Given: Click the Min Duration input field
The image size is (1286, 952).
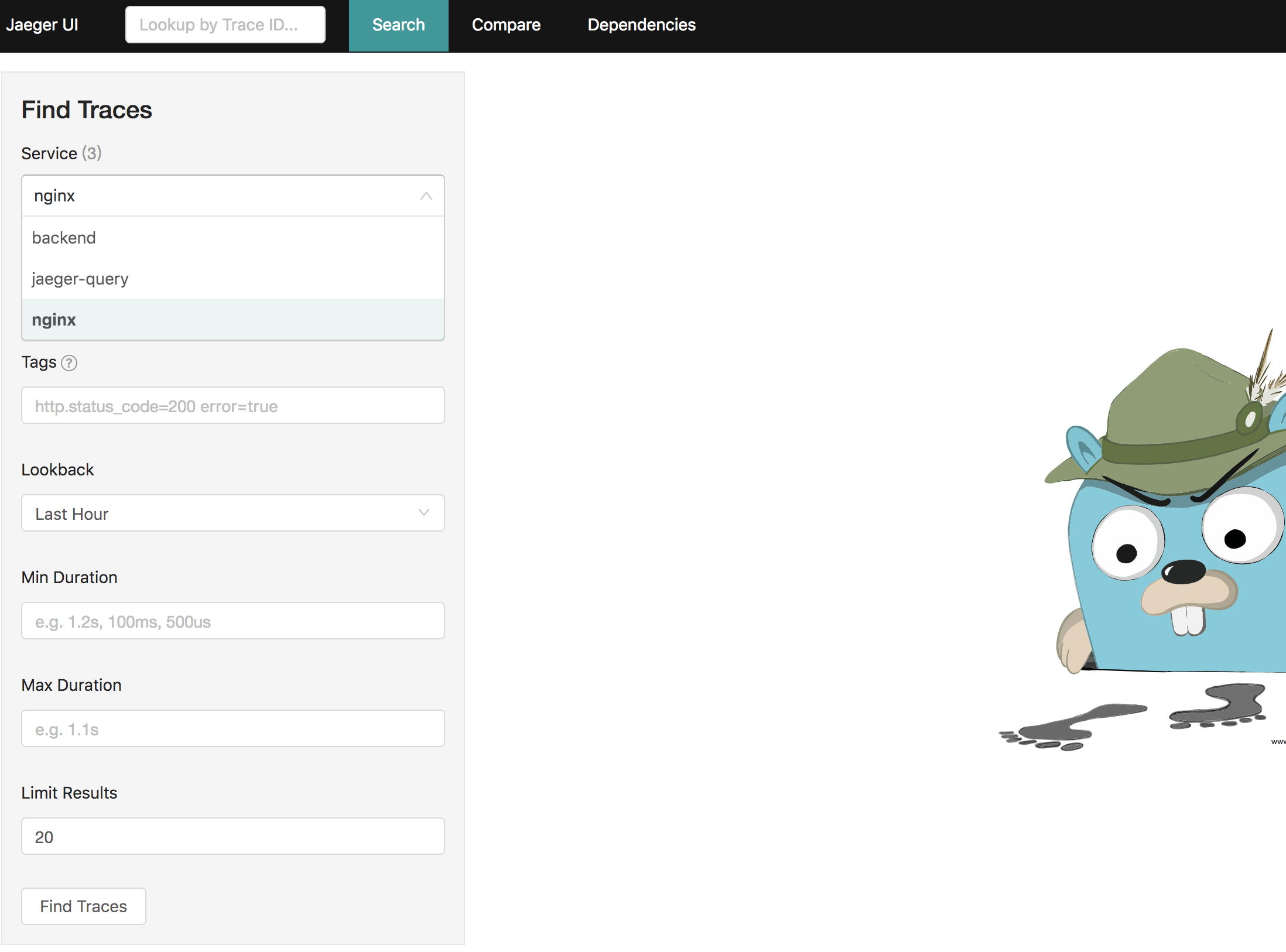Looking at the screenshot, I should tap(233, 621).
